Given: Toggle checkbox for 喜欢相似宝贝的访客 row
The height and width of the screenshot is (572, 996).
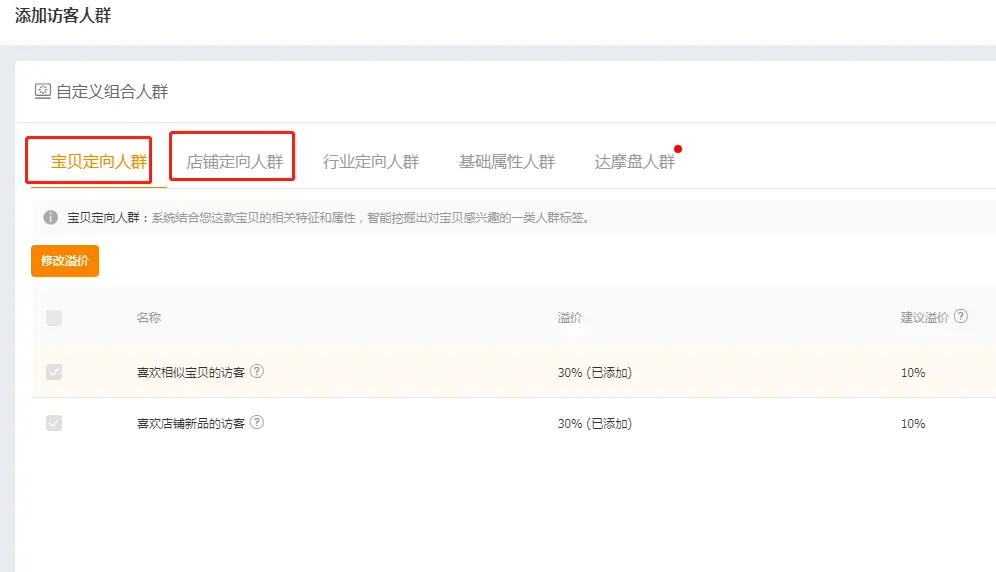Looking at the screenshot, I should point(54,372).
